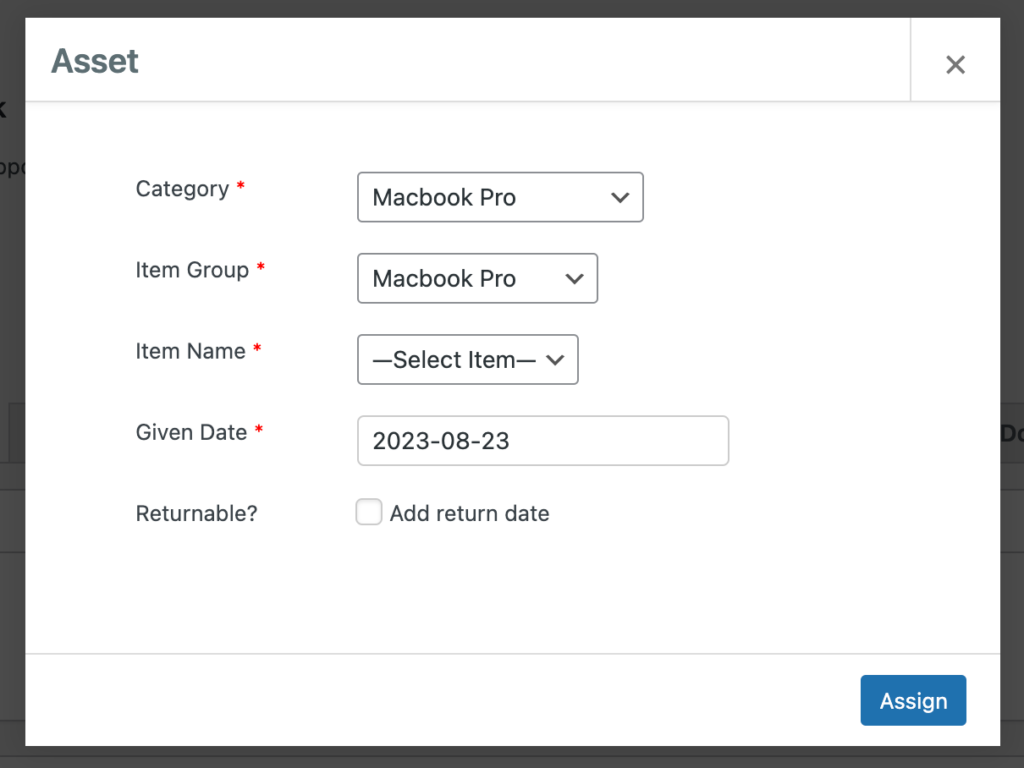Click the Add return date label text
Image resolution: width=1024 pixels, height=768 pixels.
point(470,513)
